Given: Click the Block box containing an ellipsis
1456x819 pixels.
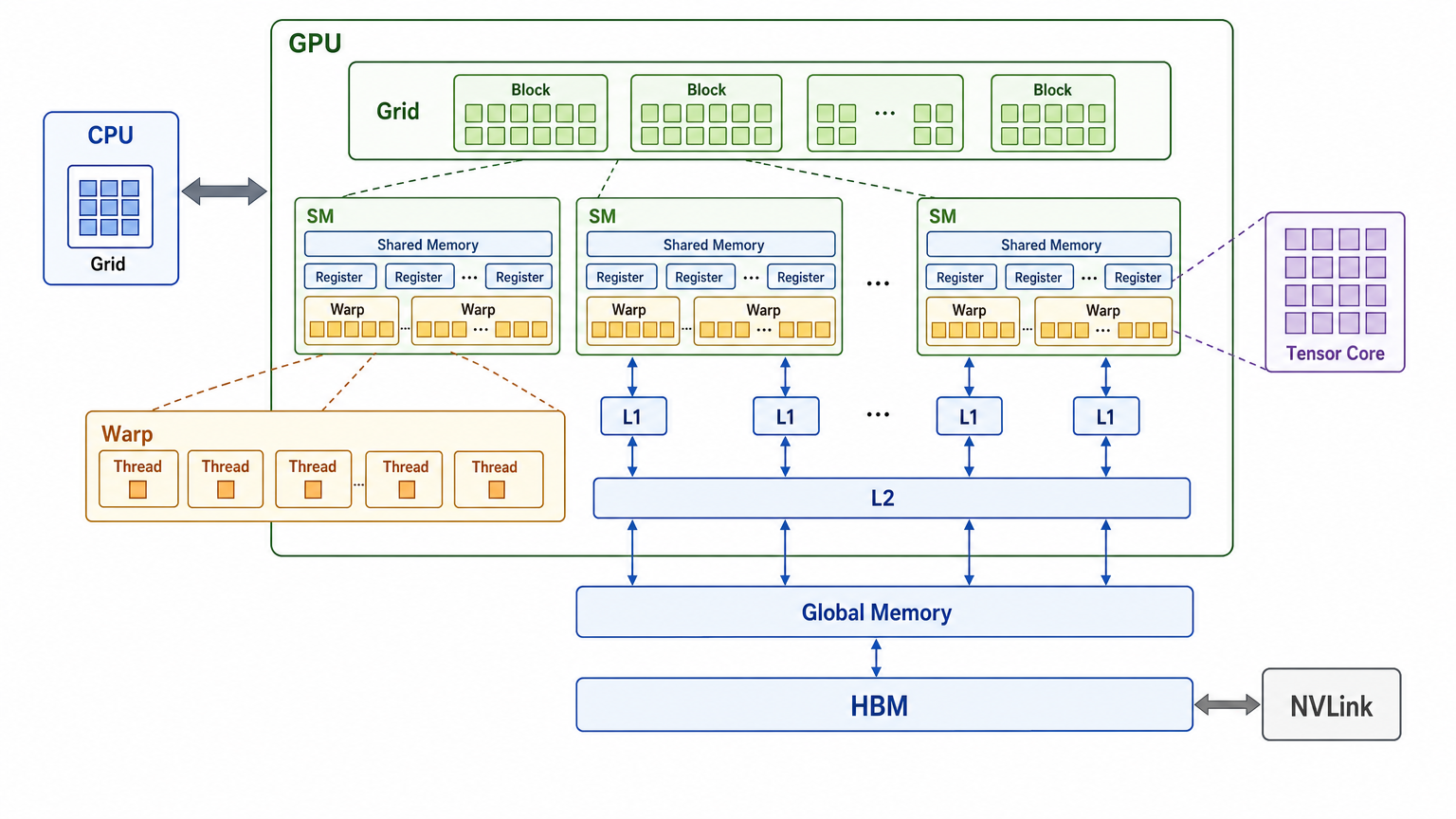Looking at the screenshot, I should 885,113.
